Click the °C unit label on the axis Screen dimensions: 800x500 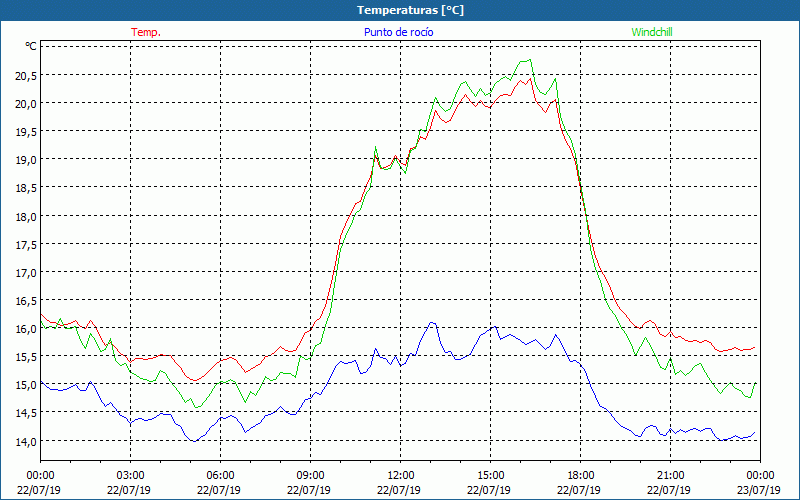(x=31, y=46)
